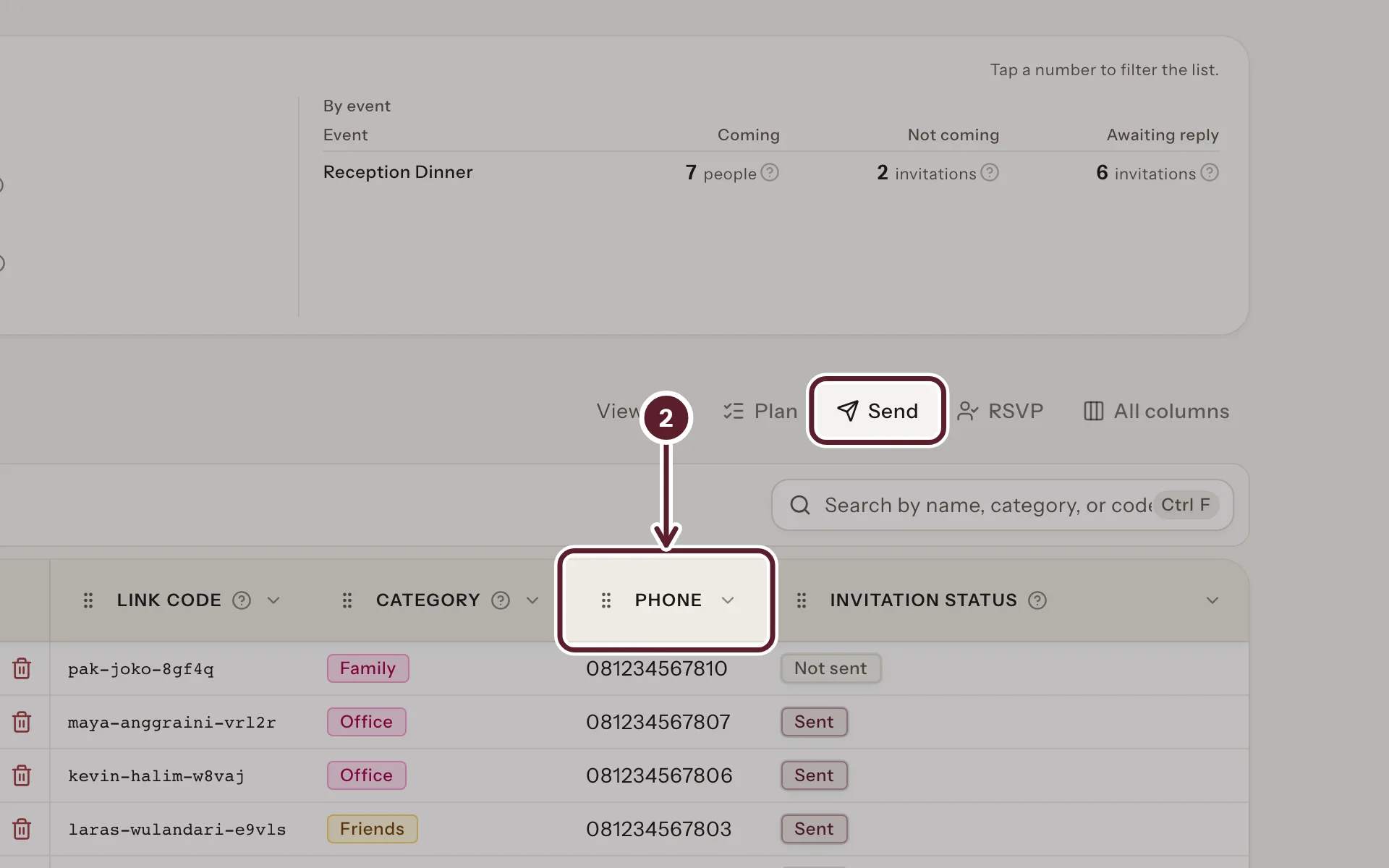Click the search magnifier icon
1389x868 pixels.
[800, 505]
